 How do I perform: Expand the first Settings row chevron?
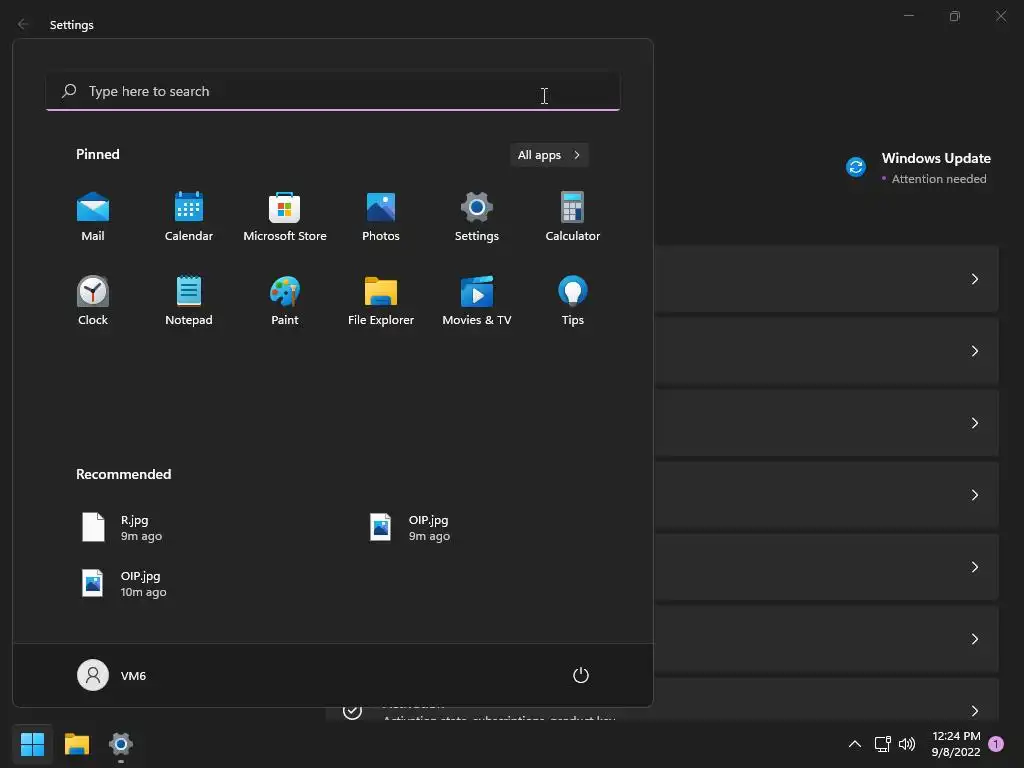[x=974, y=279]
